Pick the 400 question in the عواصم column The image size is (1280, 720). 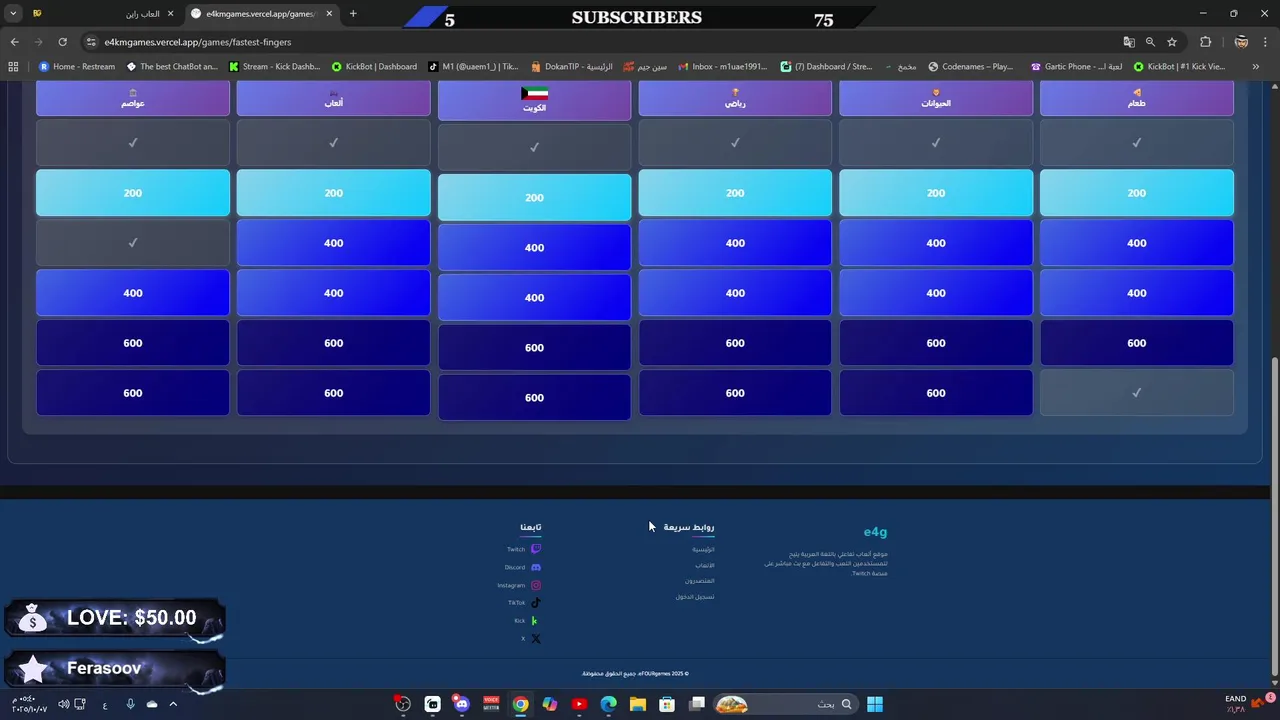[133, 293]
